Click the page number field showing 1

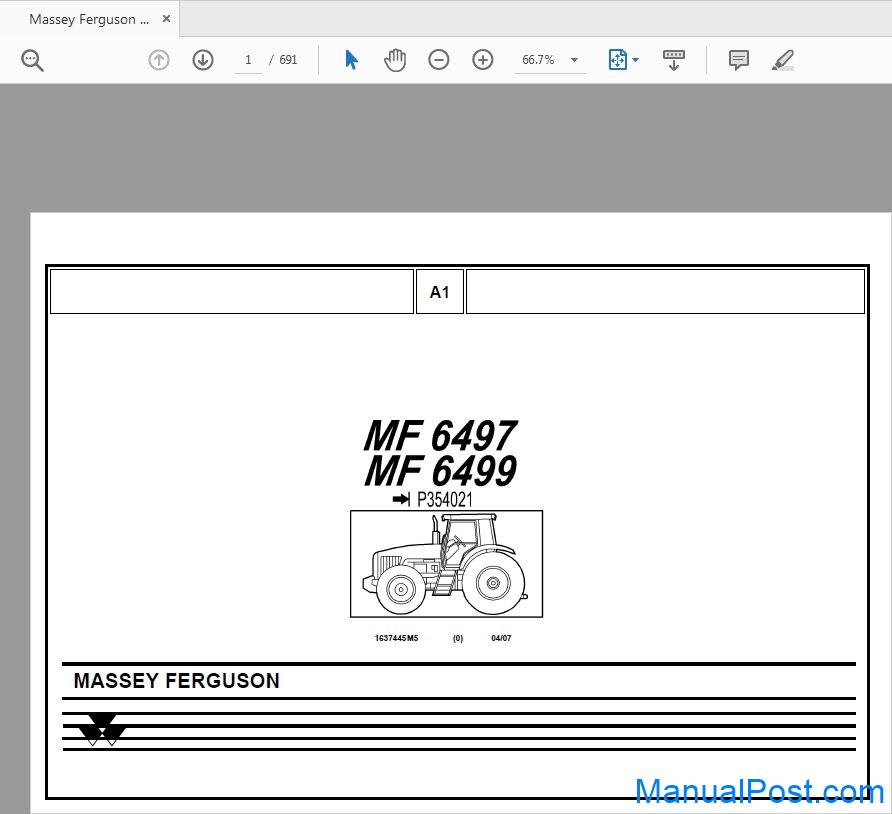click(x=249, y=60)
